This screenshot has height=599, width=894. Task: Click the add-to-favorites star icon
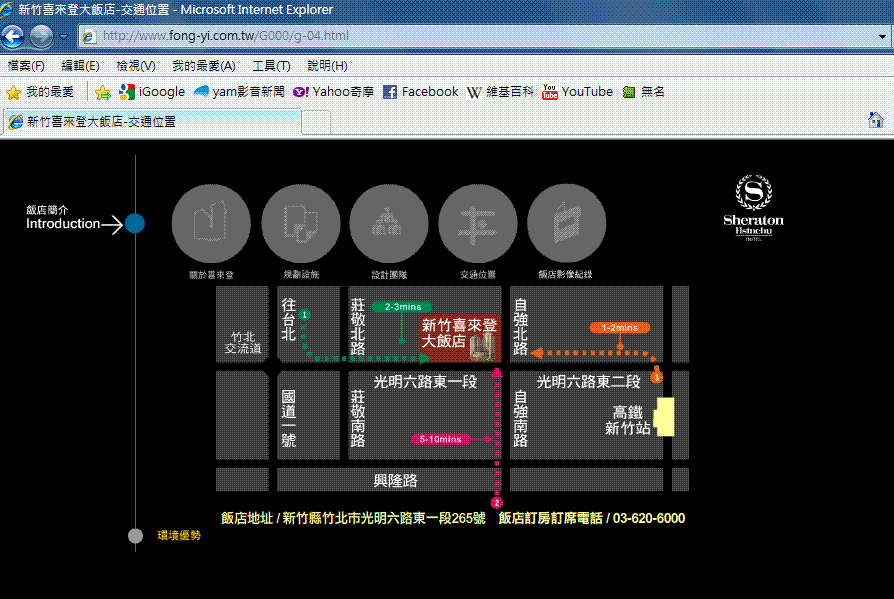click(103, 92)
